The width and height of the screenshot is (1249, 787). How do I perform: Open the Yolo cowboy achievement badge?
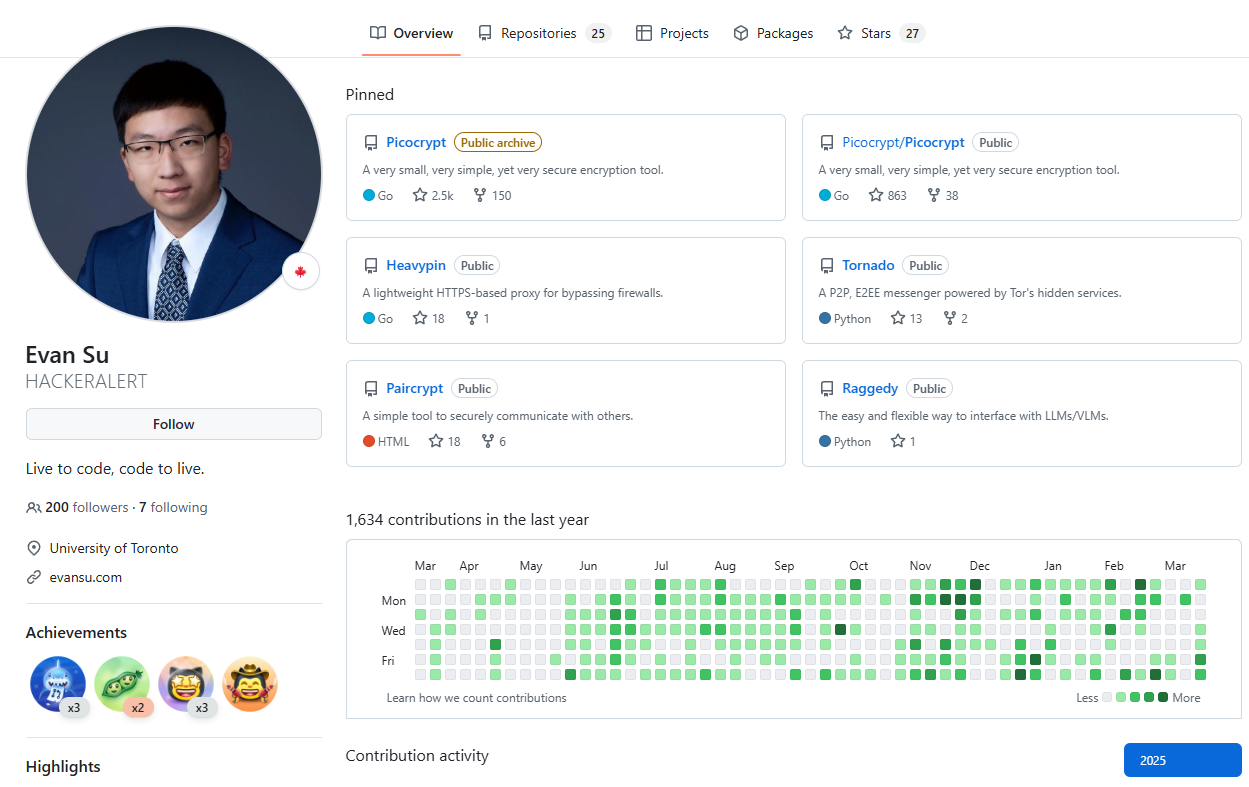(250, 684)
